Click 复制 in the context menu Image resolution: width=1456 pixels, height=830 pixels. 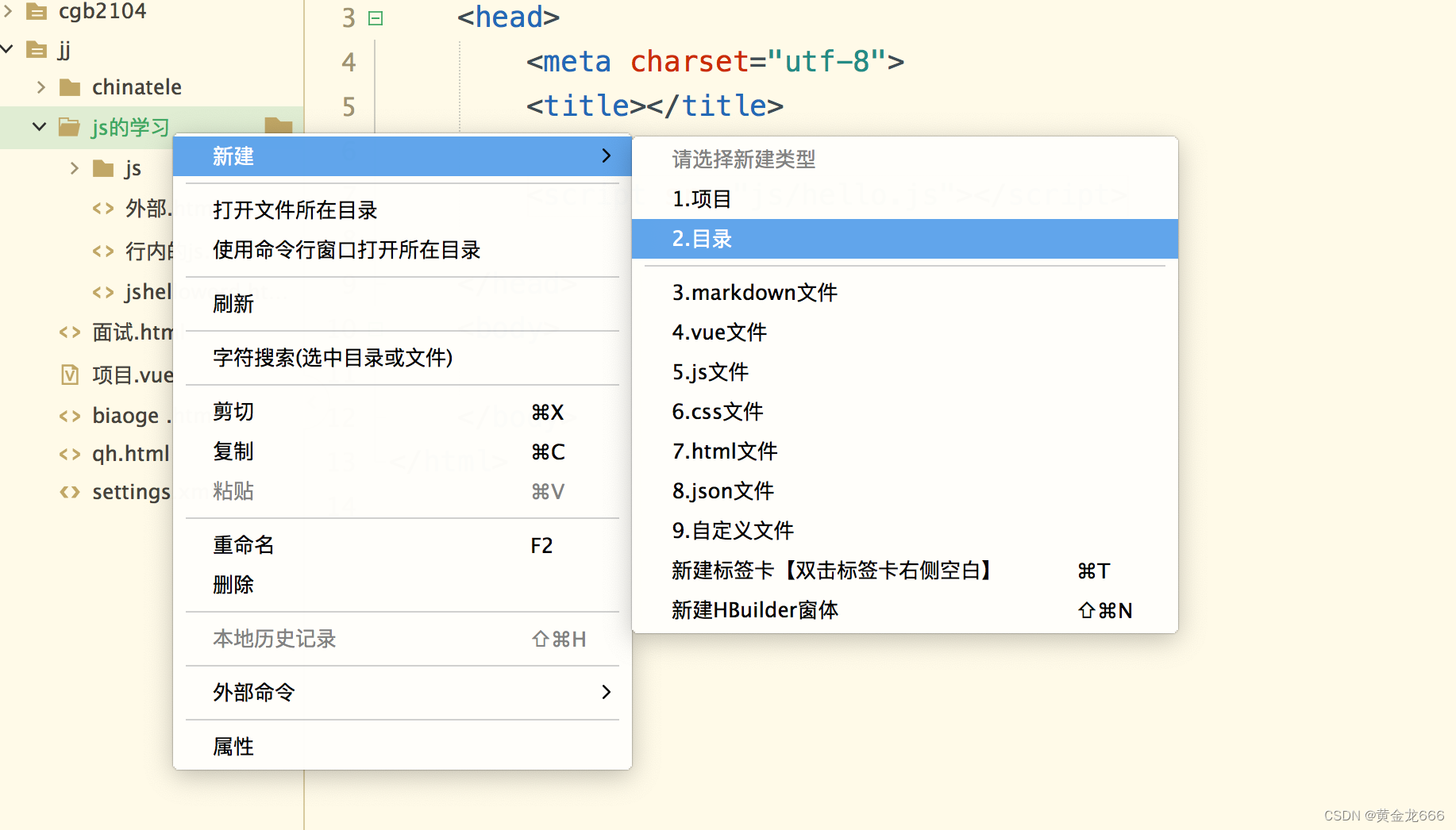[x=403, y=452]
